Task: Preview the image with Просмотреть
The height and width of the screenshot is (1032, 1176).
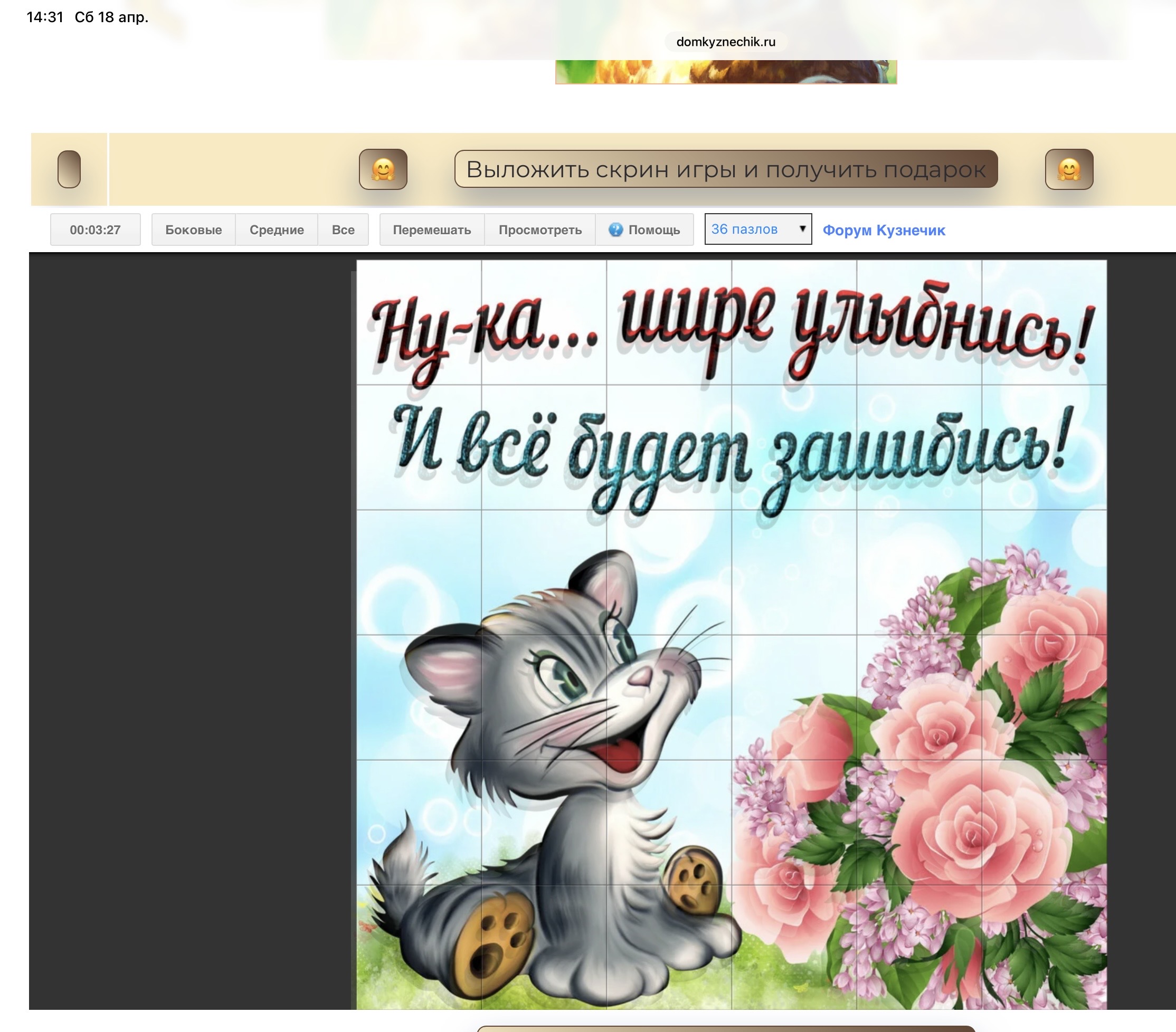Action: pos(539,230)
